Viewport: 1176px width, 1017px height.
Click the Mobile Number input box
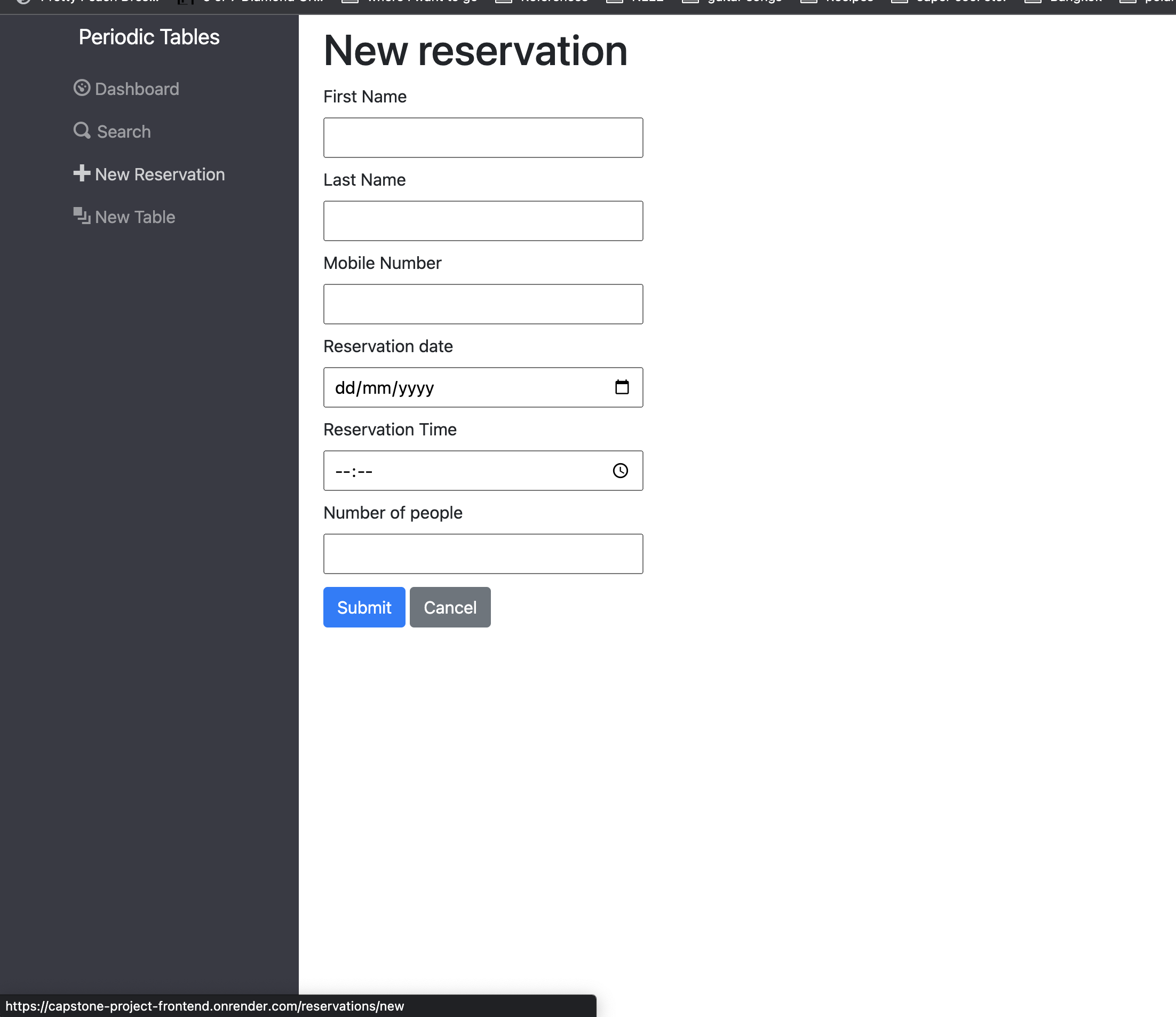click(482, 304)
